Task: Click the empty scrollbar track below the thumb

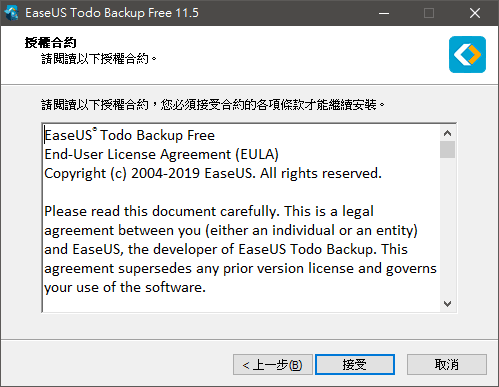Action: click(447, 227)
